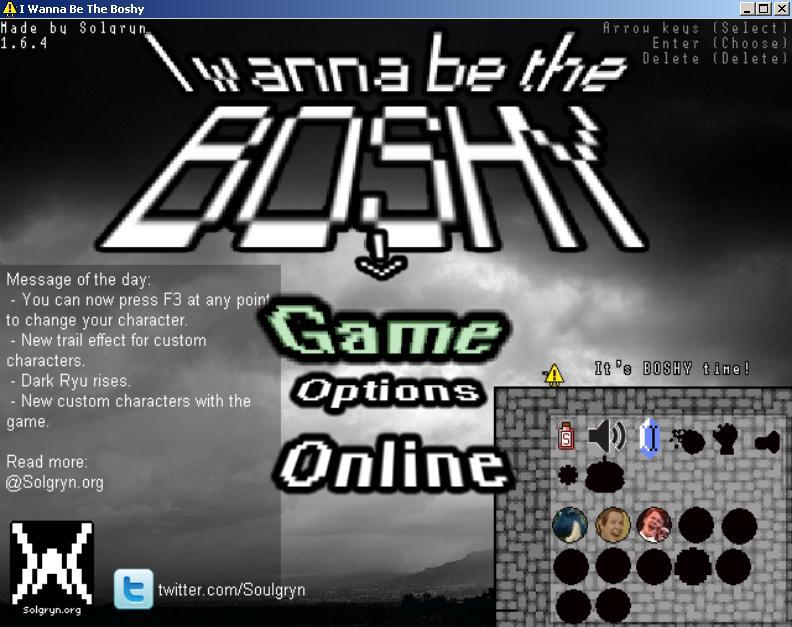Click the yellow warning-sign Boshy character
Screen dimensions: 792x627
point(554,375)
